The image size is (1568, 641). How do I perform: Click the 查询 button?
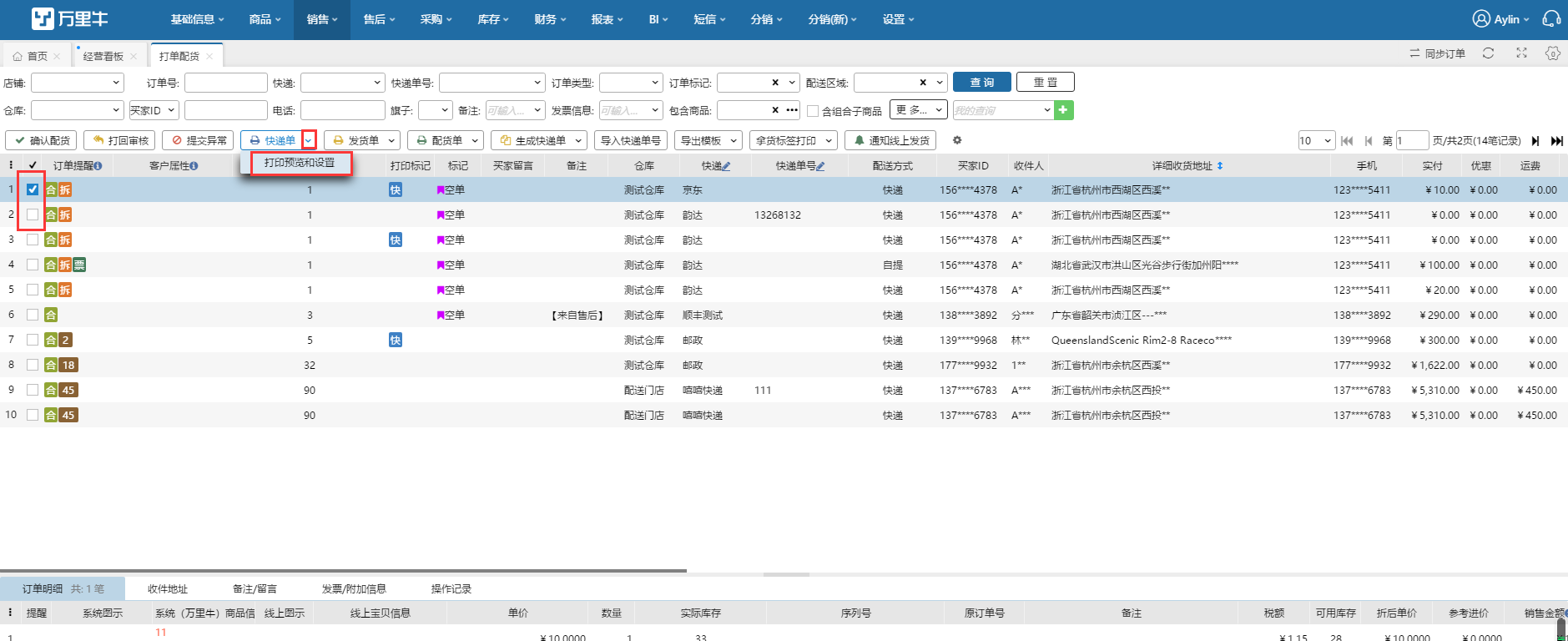click(982, 82)
